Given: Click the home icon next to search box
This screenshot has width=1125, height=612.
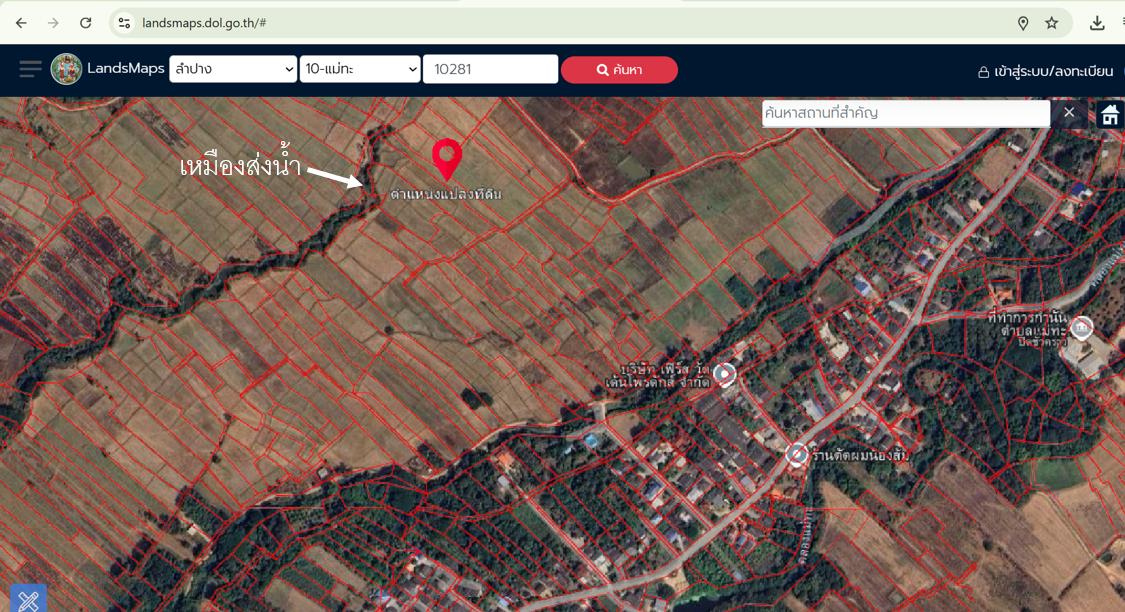Looking at the screenshot, I should tap(1110, 113).
